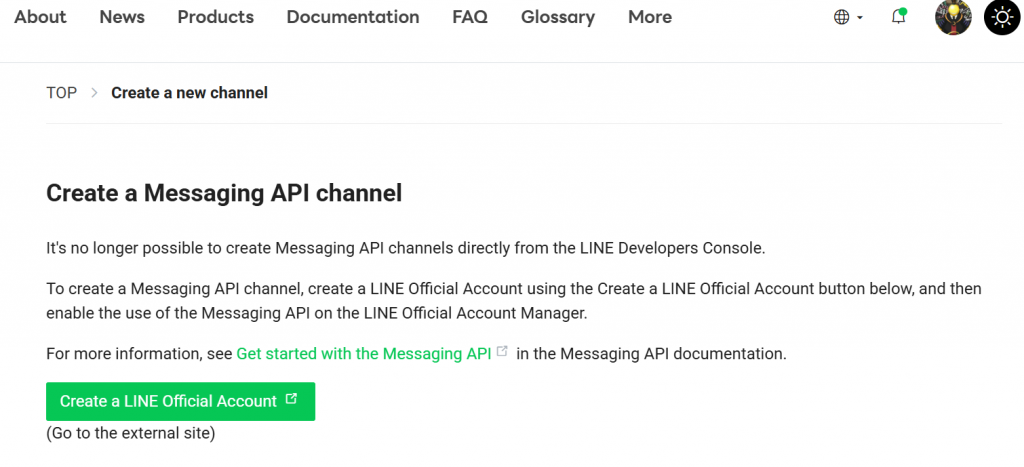Viewport: 1024px width, 467px height.
Task: Click the '(Go to the external site)' note
Action: [131, 433]
